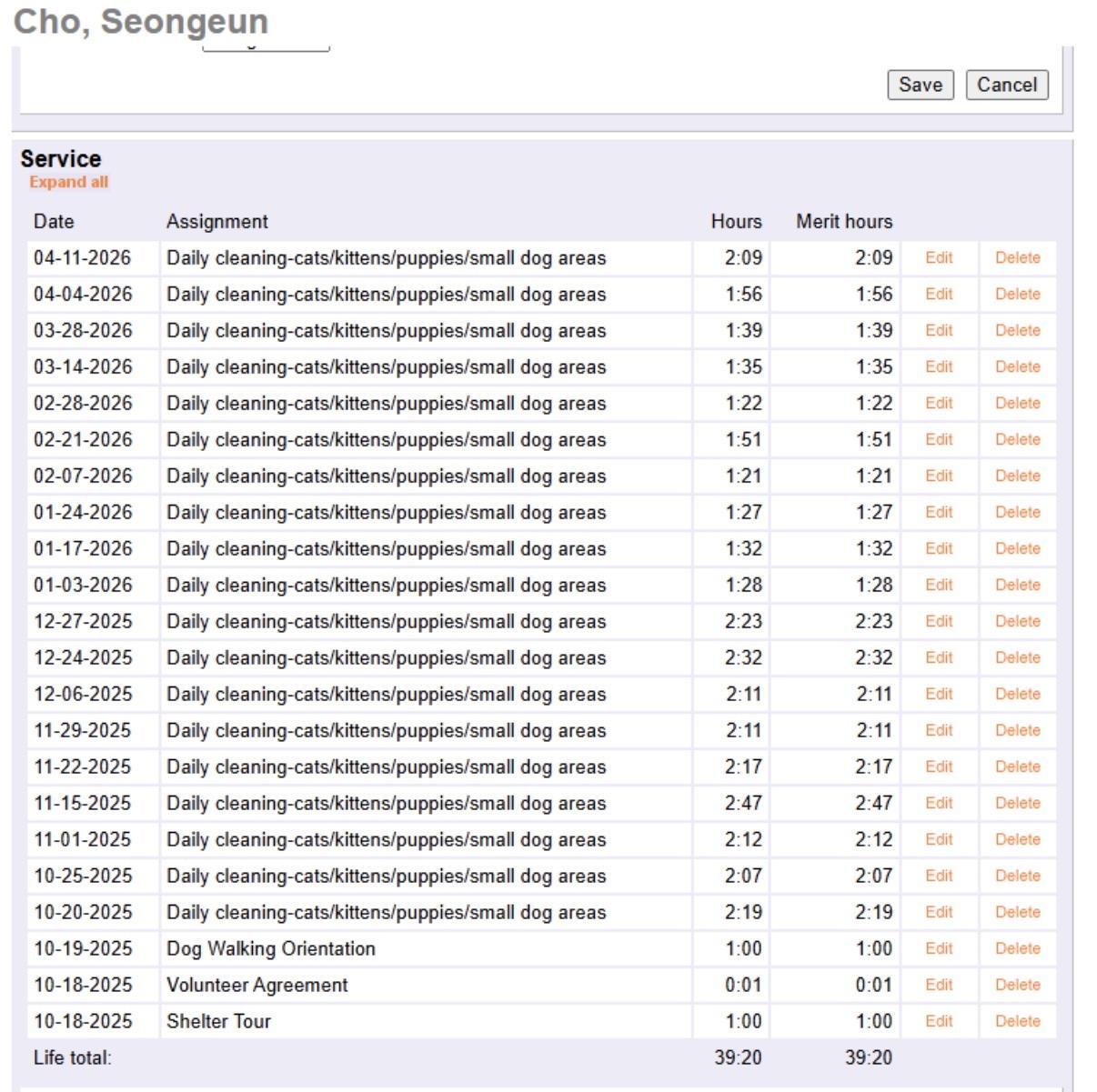
Task: Click the Save button
Action: tap(920, 85)
